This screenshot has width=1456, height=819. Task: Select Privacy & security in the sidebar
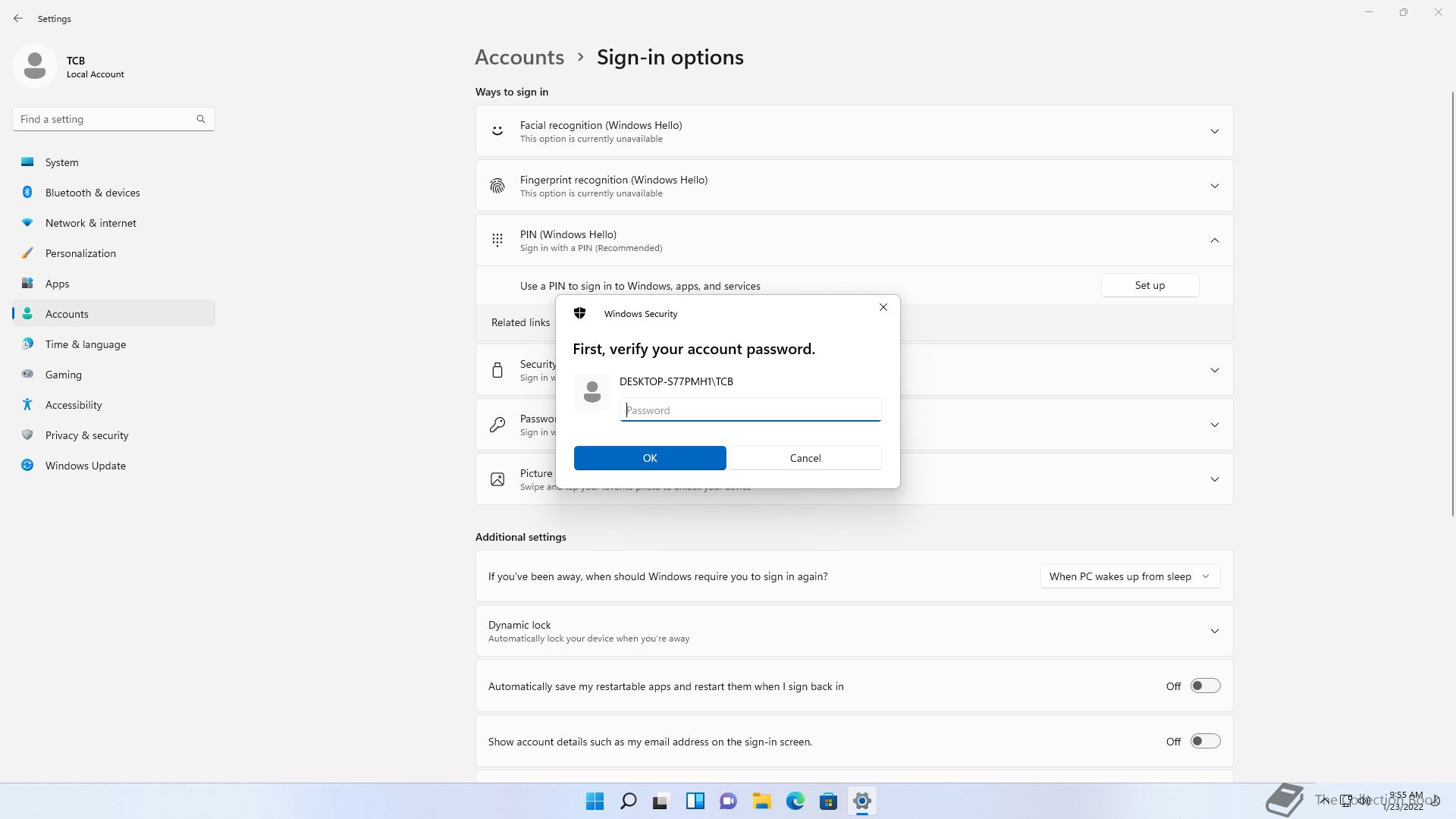pos(86,435)
